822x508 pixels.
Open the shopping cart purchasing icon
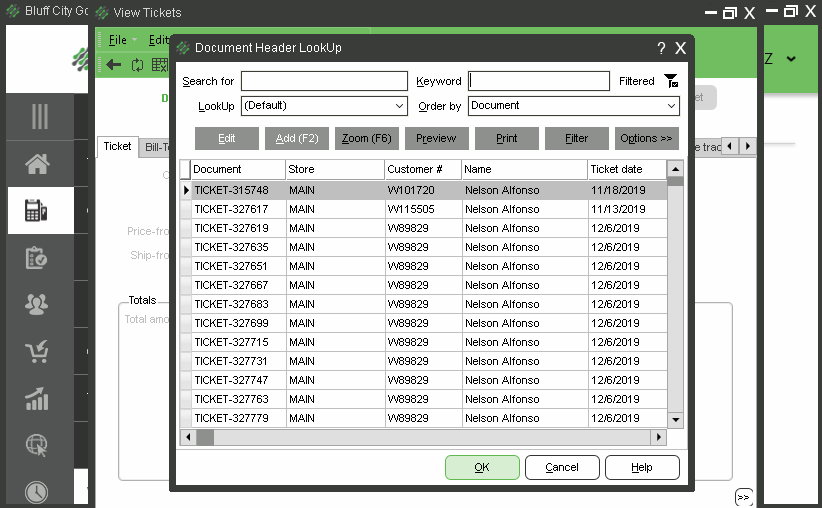(37, 351)
